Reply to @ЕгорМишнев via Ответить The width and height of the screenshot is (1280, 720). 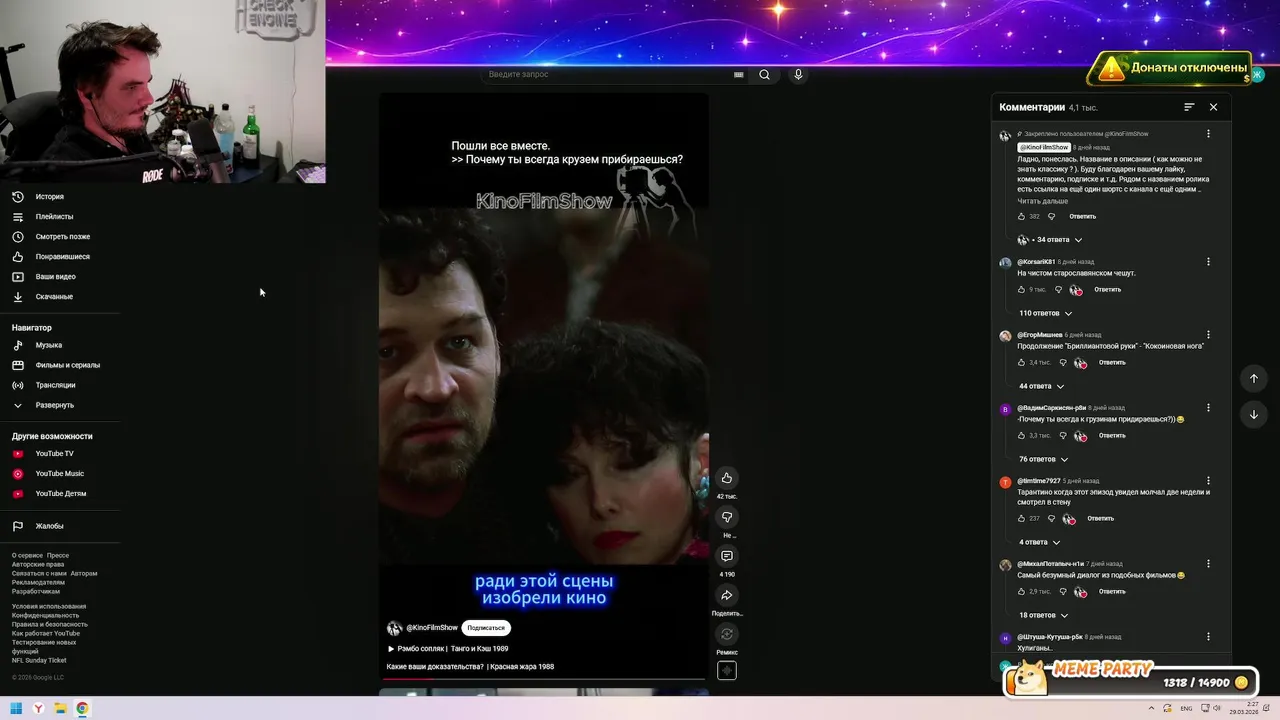point(1112,363)
